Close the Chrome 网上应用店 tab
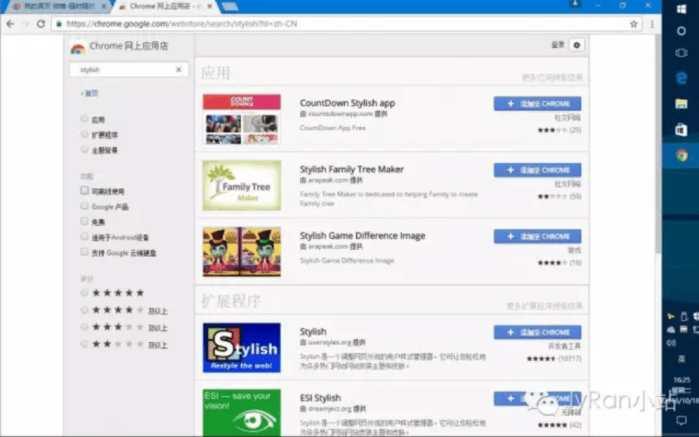699x437 pixels. point(210,6)
